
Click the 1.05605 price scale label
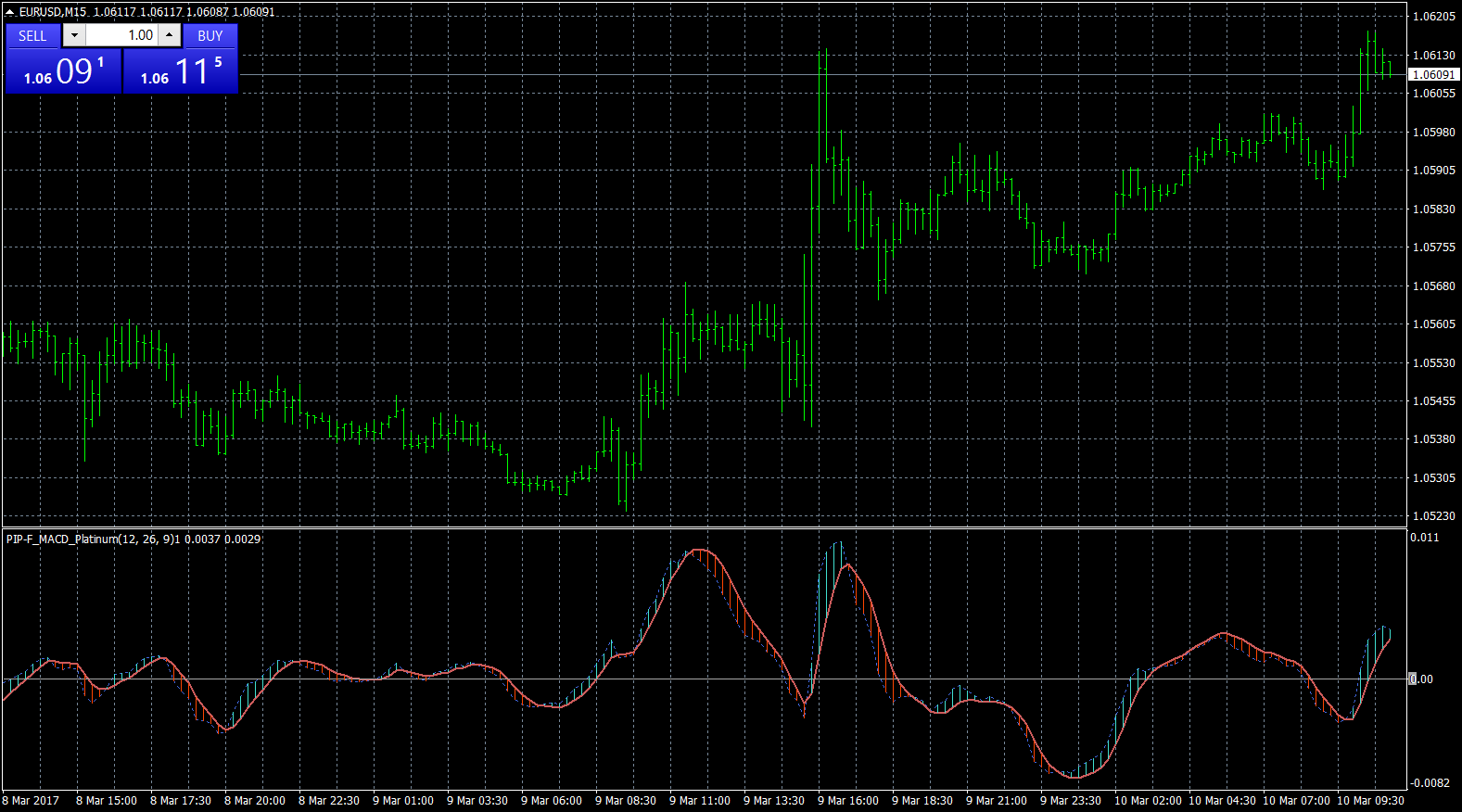click(1433, 324)
